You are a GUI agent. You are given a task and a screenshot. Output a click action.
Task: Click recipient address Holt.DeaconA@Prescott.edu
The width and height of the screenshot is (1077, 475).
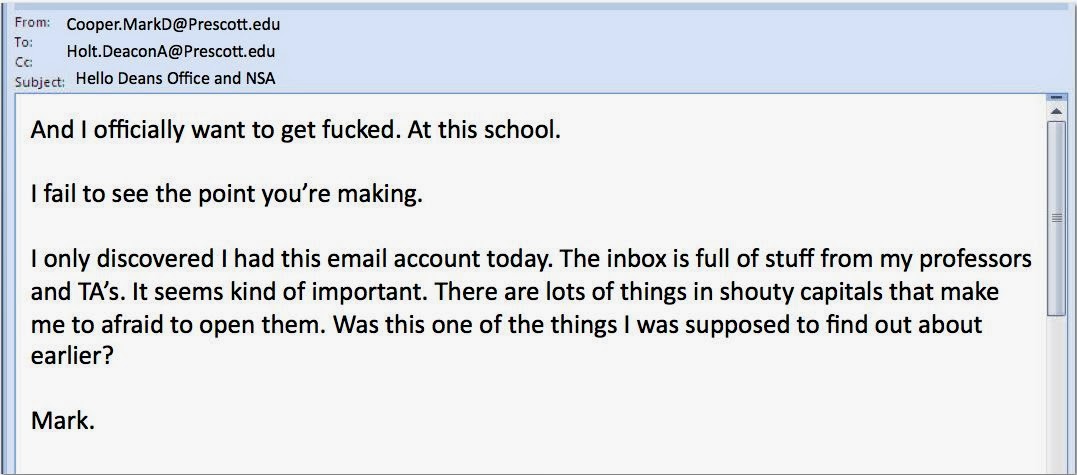[170, 51]
